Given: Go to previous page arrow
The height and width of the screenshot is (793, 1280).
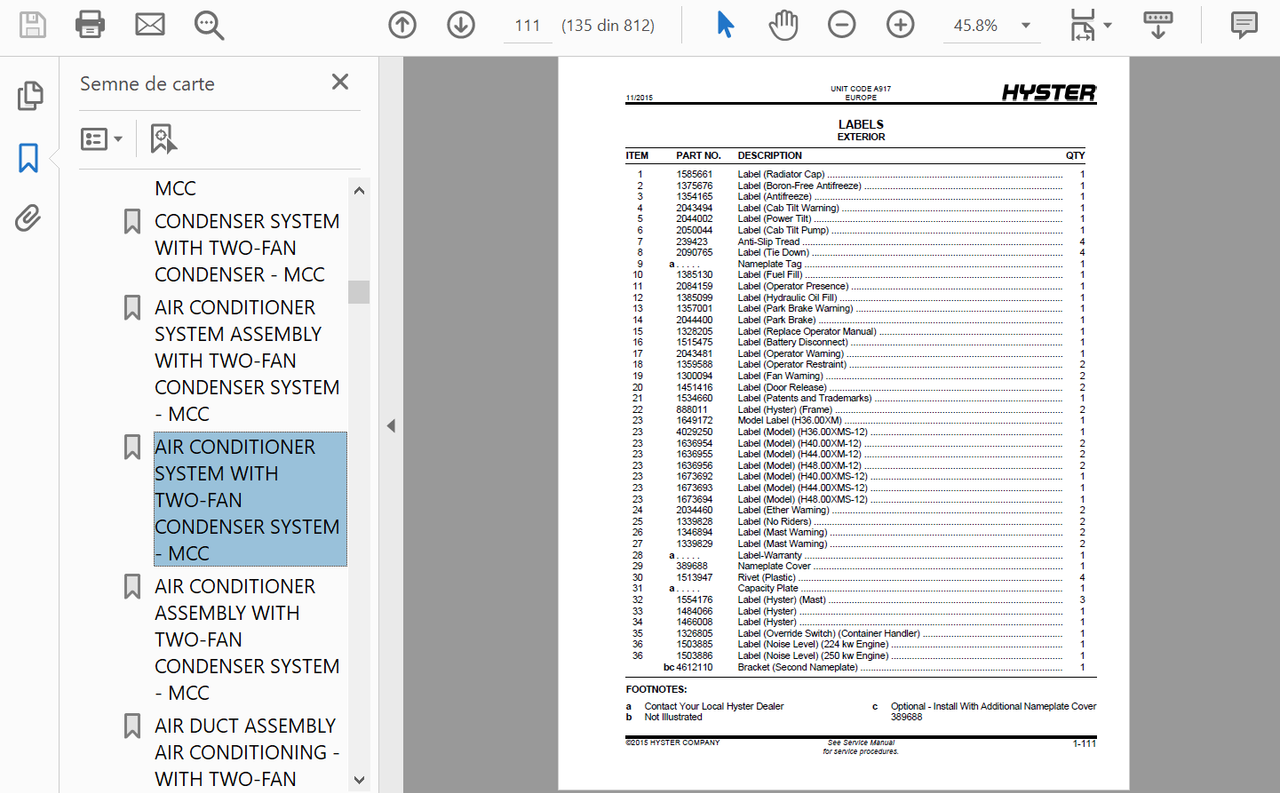Looking at the screenshot, I should pos(402,25).
